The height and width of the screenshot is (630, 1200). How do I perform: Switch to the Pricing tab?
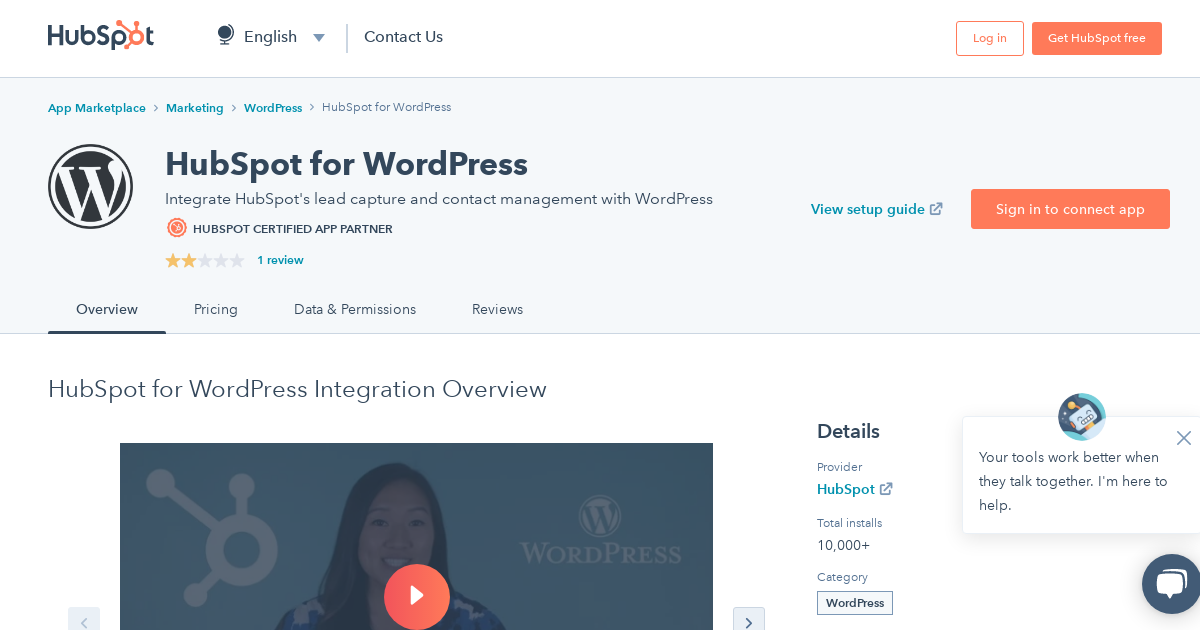(216, 309)
